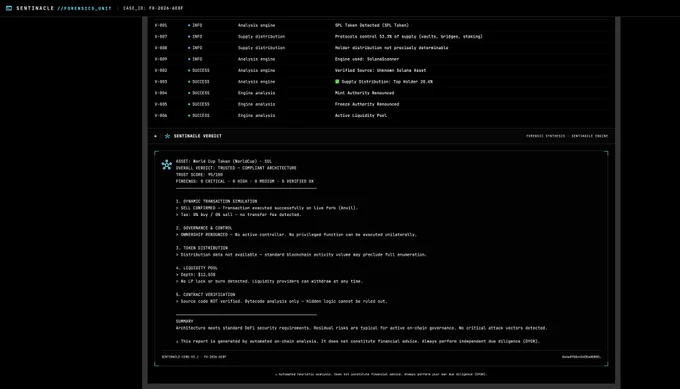
Task: Click '2. GOVERNANCE & CONTROL' heading
Action: click(x=204, y=228)
